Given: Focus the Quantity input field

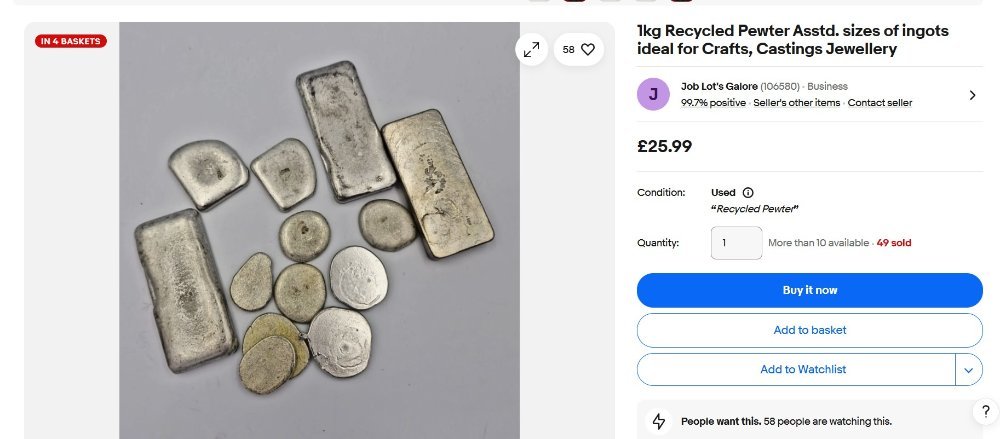Looking at the screenshot, I should [736, 243].
